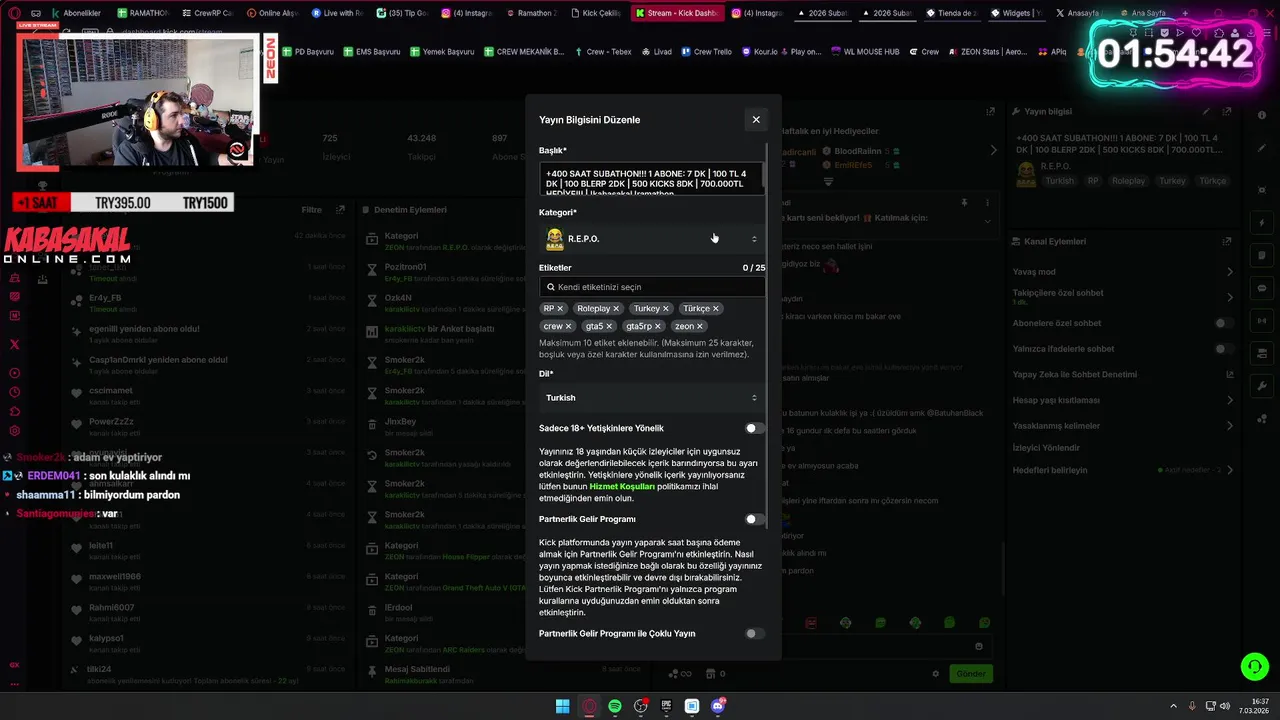Open the Windows Start menu

pyautogui.click(x=563, y=706)
